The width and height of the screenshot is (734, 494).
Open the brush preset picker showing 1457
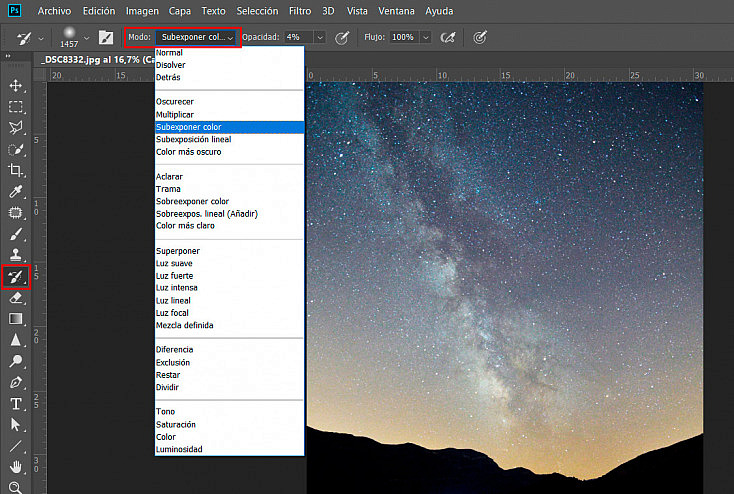coord(69,37)
